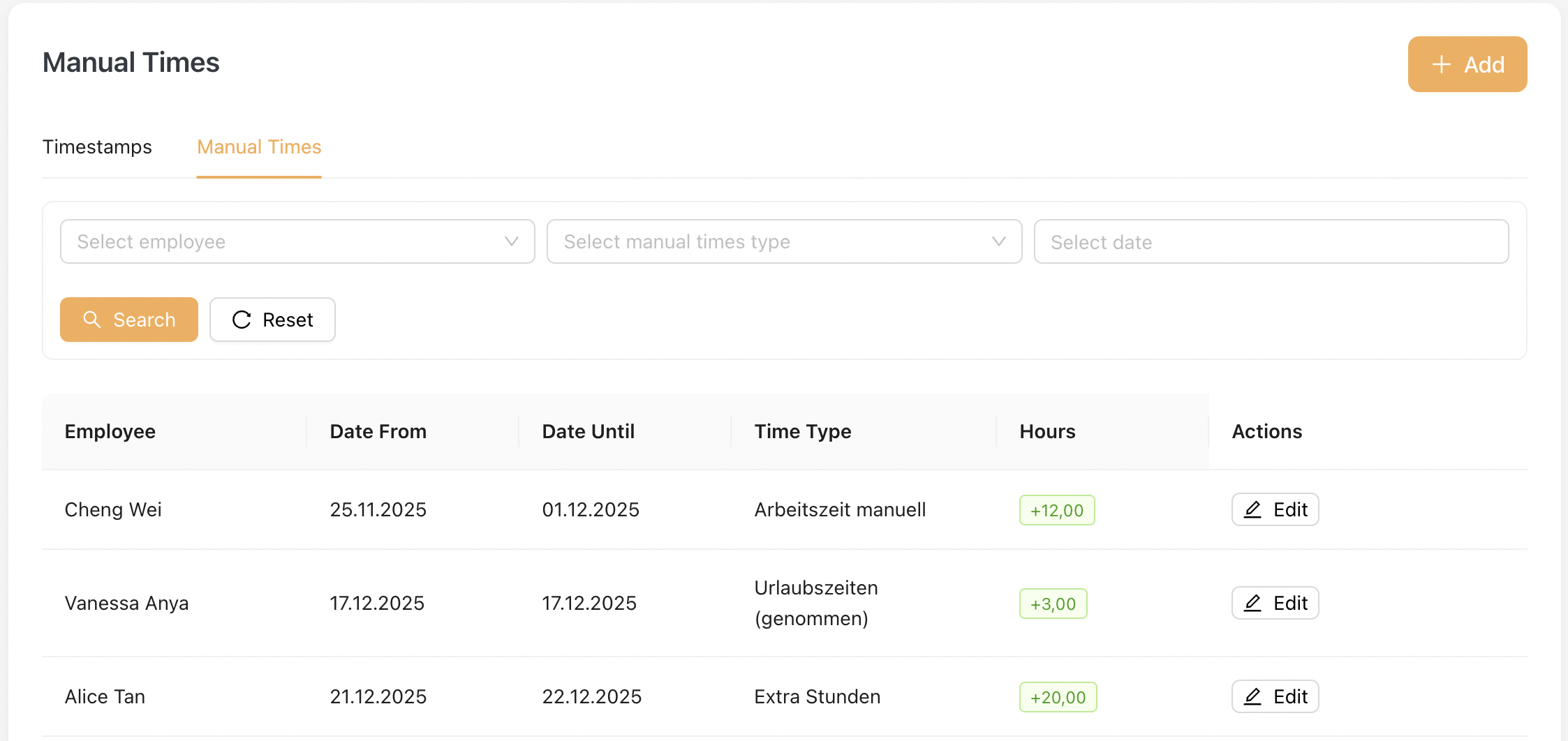Expand the Select employee dropdown
The width and height of the screenshot is (1568, 741).
click(279, 242)
